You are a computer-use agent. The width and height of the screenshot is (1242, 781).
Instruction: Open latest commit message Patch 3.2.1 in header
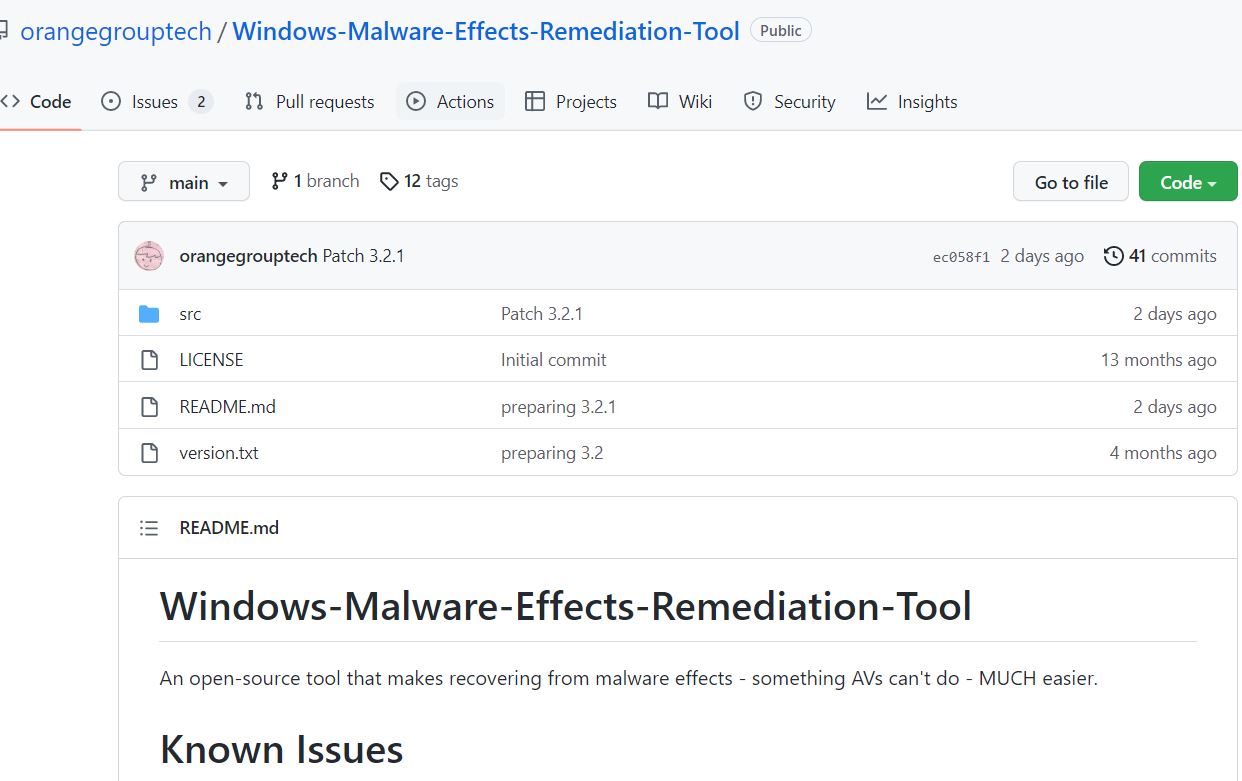coord(363,256)
